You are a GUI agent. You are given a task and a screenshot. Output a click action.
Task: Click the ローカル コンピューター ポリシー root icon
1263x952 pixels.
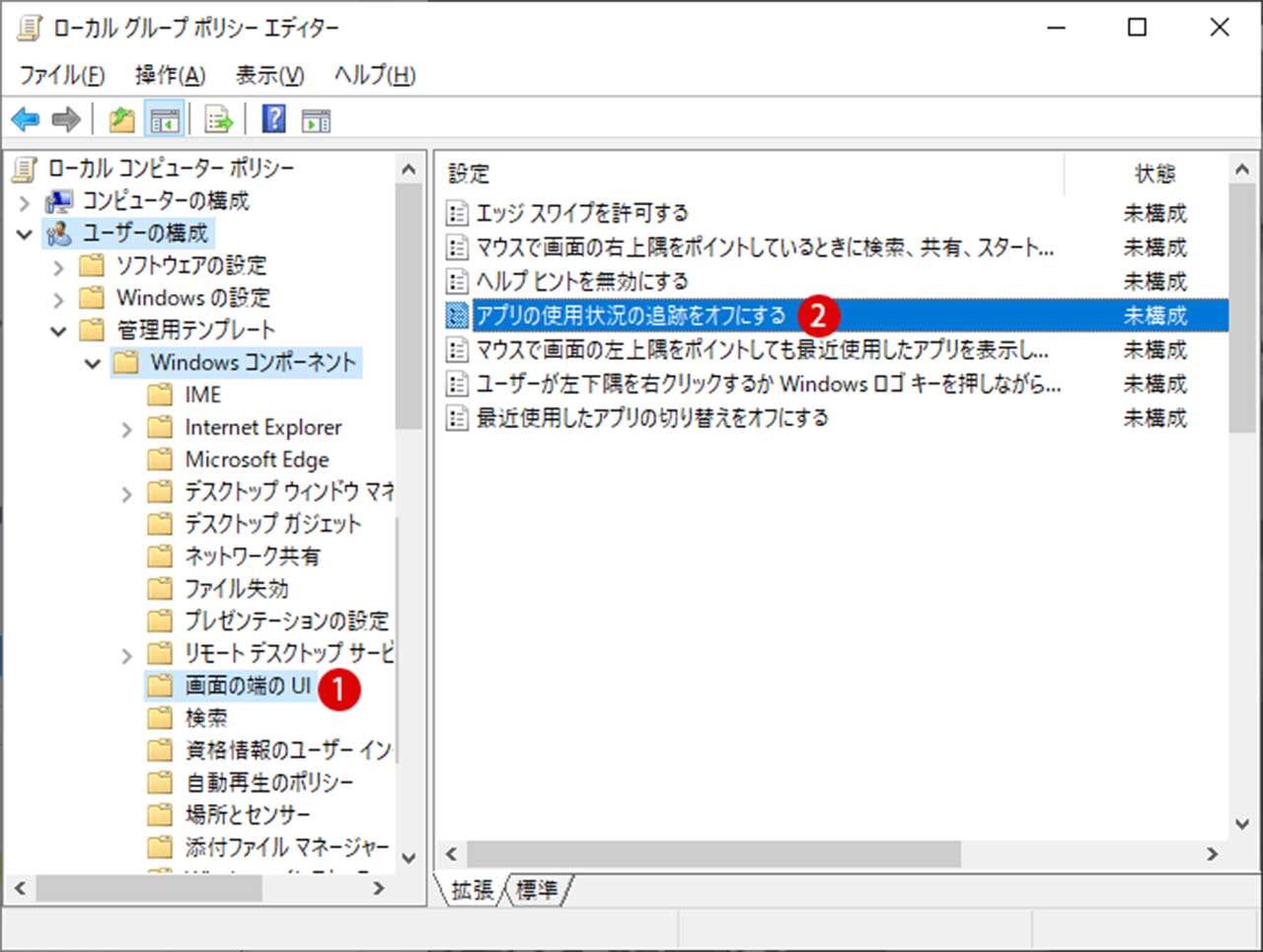[25, 169]
